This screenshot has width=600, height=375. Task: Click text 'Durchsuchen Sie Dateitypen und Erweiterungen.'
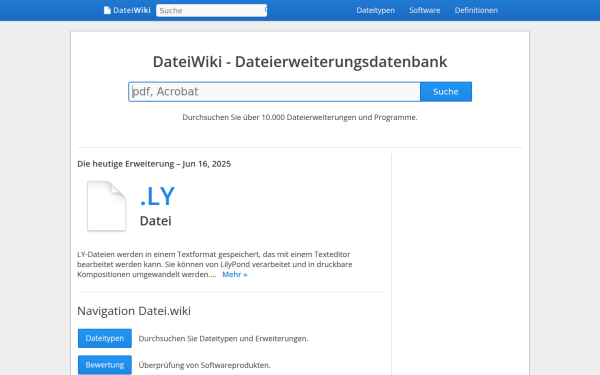pyautogui.click(x=223, y=339)
